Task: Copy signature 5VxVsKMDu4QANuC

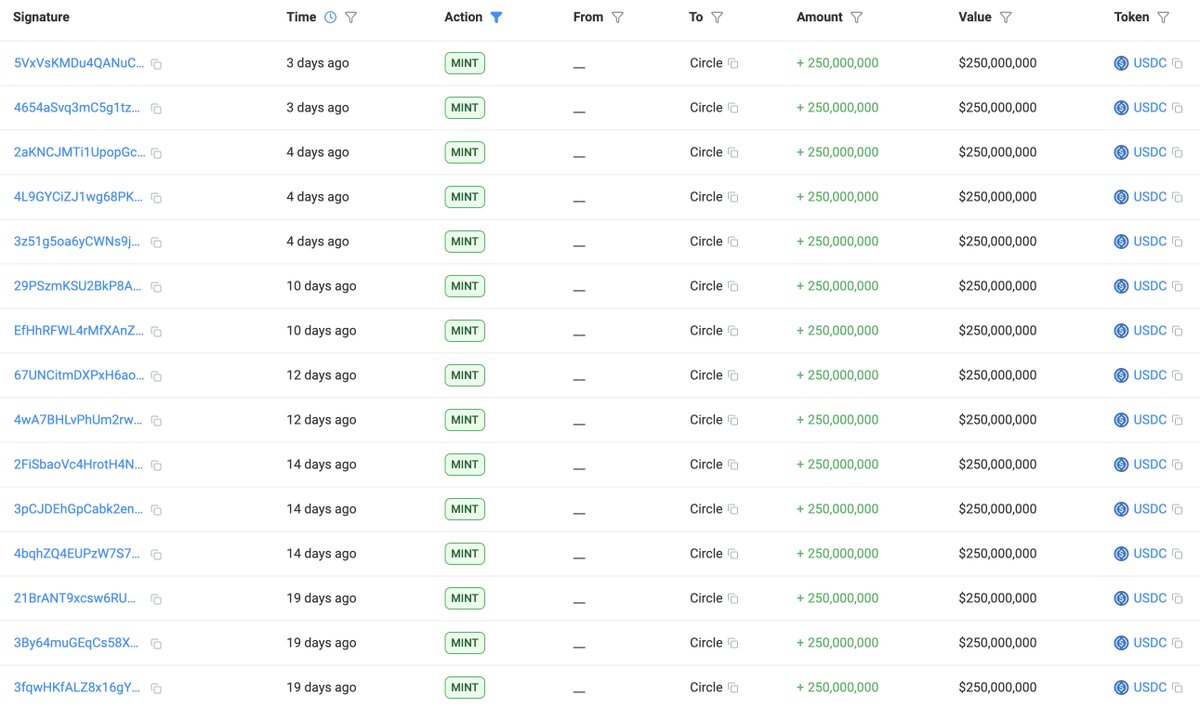Action: [x=156, y=64]
